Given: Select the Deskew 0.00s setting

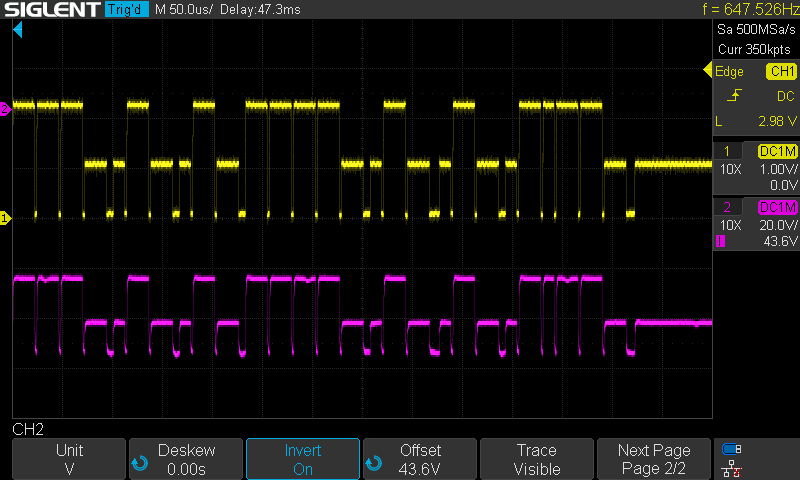Looking at the screenshot, I should tap(186, 459).
